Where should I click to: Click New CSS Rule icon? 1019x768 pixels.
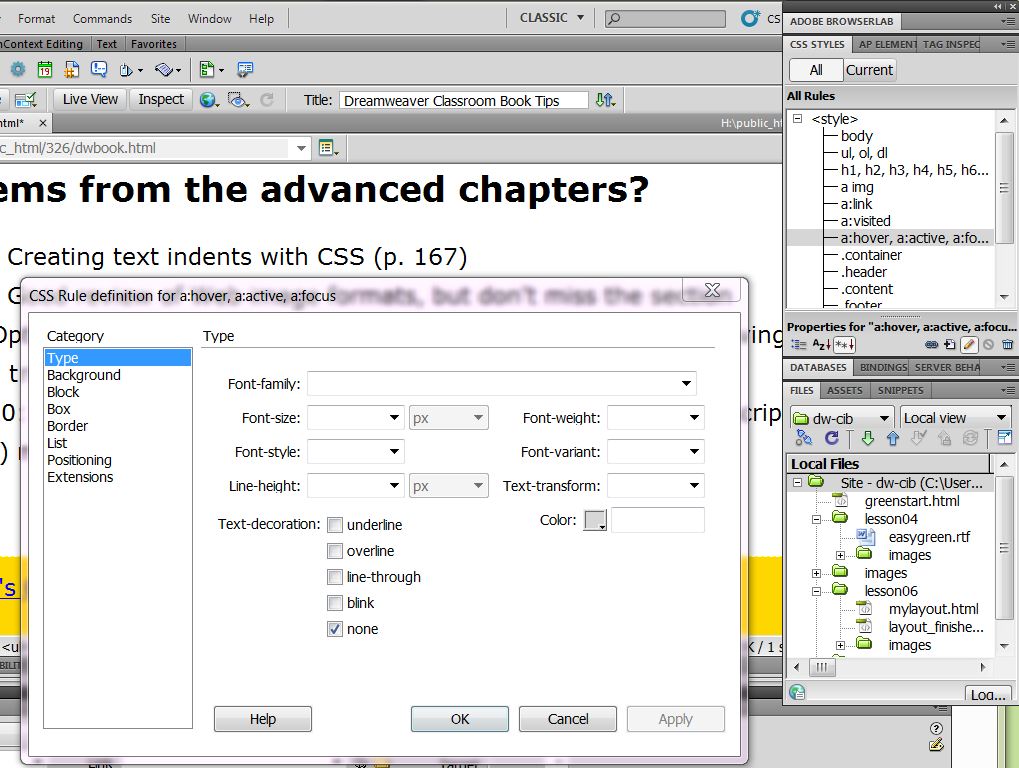pos(949,344)
